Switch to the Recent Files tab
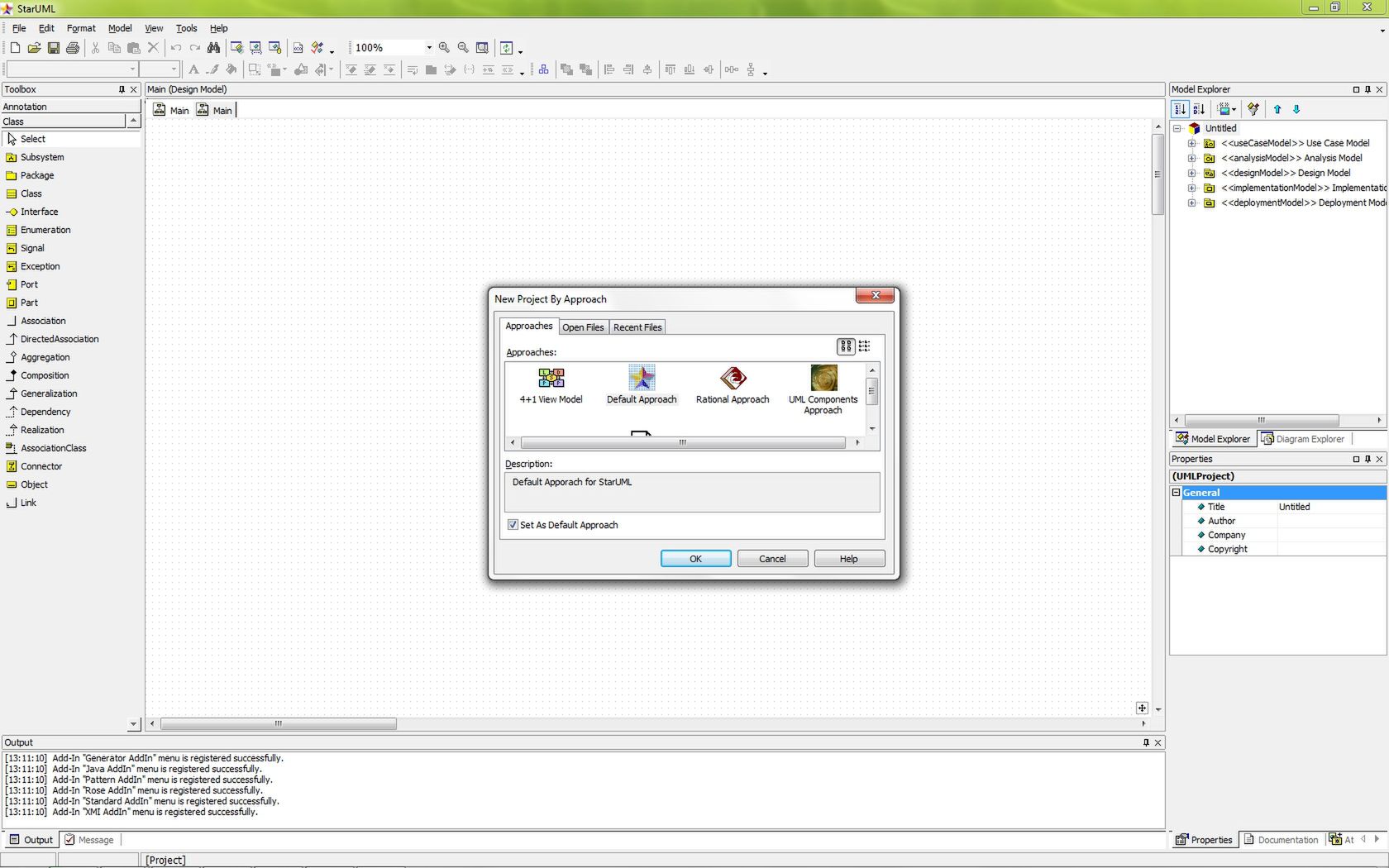The width and height of the screenshot is (1389, 868). click(x=637, y=327)
